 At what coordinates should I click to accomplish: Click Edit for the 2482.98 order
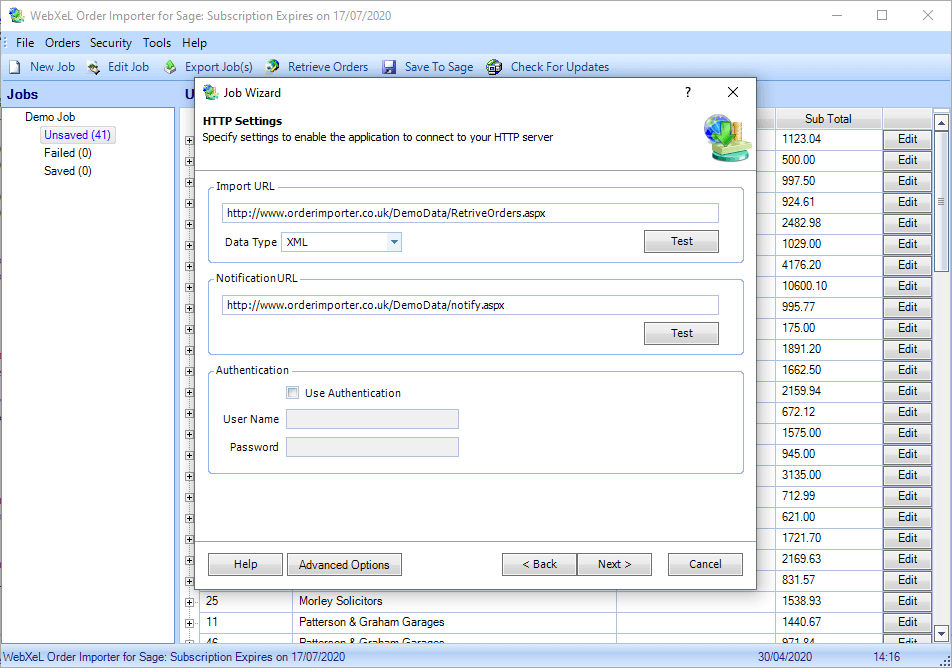click(907, 223)
